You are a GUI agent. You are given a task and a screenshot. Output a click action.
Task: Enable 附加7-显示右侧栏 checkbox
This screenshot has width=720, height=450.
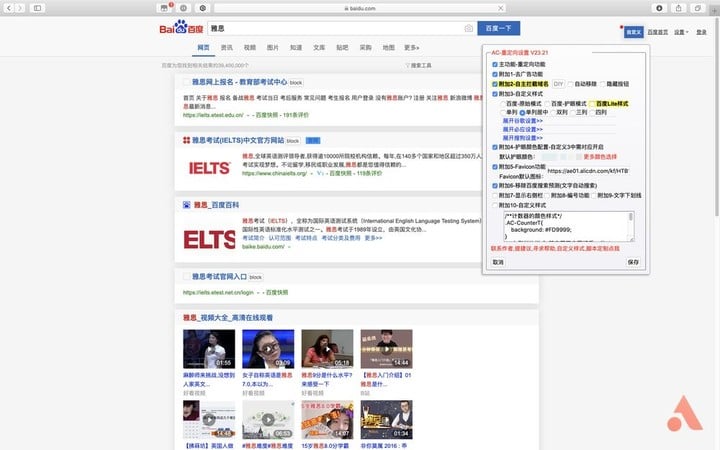[x=495, y=195]
